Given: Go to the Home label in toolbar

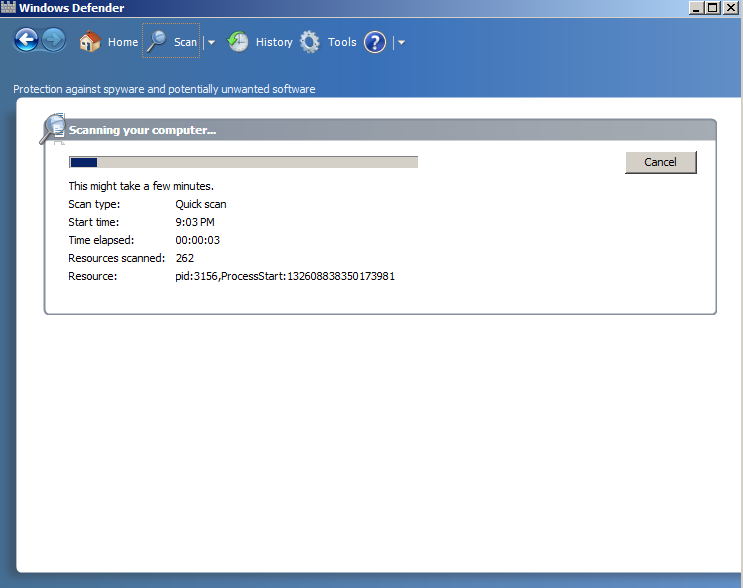Looking at the screenshot, I should click(123, 42).
